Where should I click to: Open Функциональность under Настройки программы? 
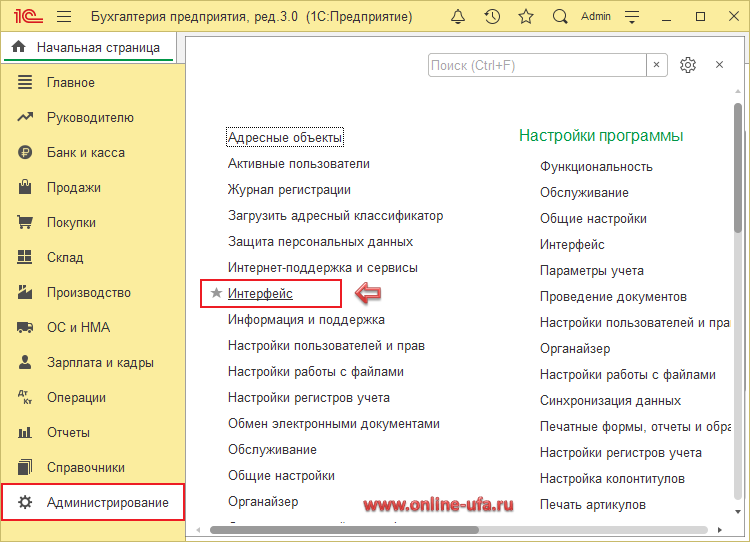click(x=596, y=166)
